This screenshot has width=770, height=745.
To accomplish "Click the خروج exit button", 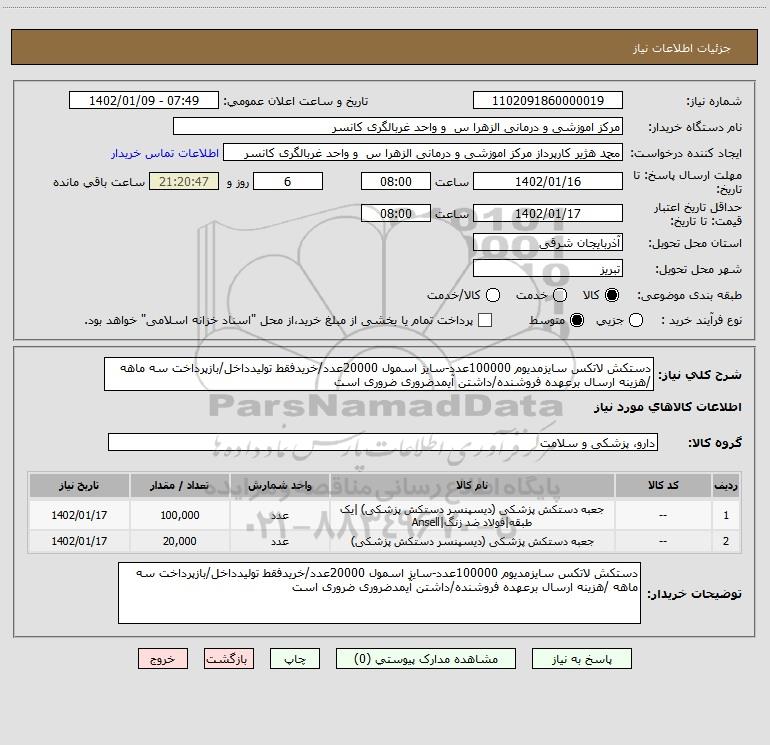I will (x=163, y=659).
